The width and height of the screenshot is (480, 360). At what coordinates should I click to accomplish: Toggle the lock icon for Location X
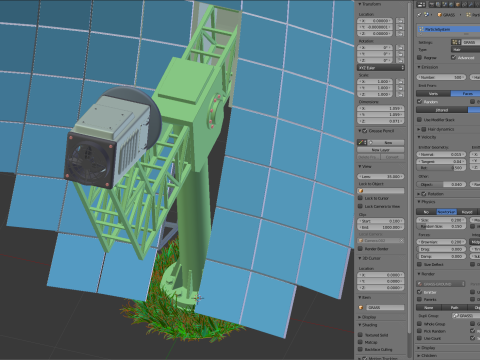[x=400, y=21]
